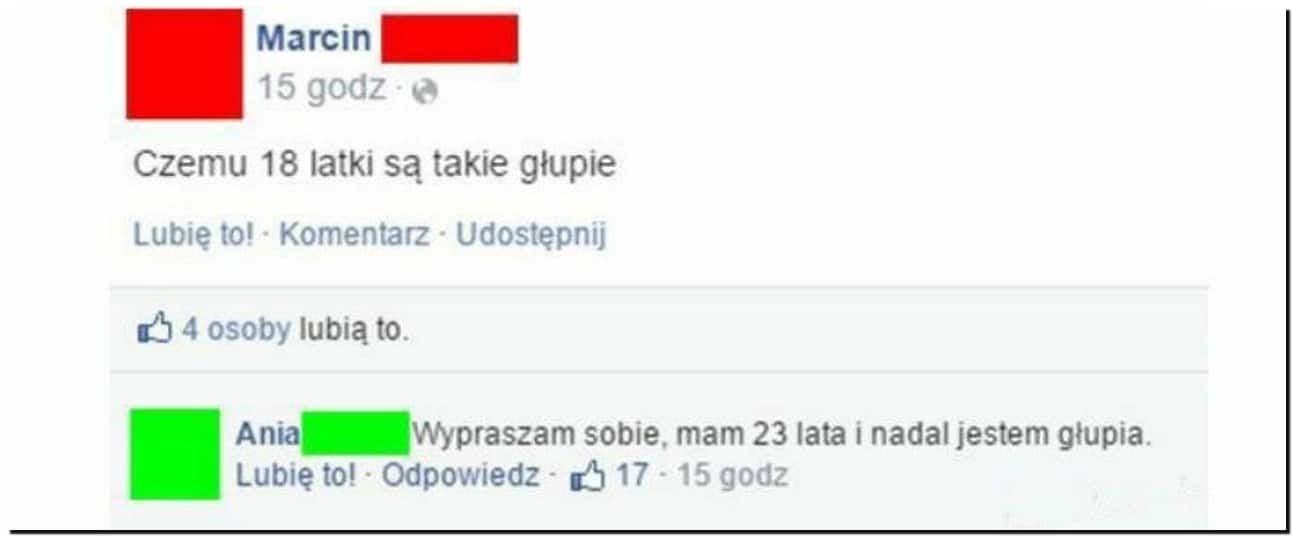Like Ania's comment with Lubię to!
The height and width of the screenshot is (537, 1293).
click(295, 475)
